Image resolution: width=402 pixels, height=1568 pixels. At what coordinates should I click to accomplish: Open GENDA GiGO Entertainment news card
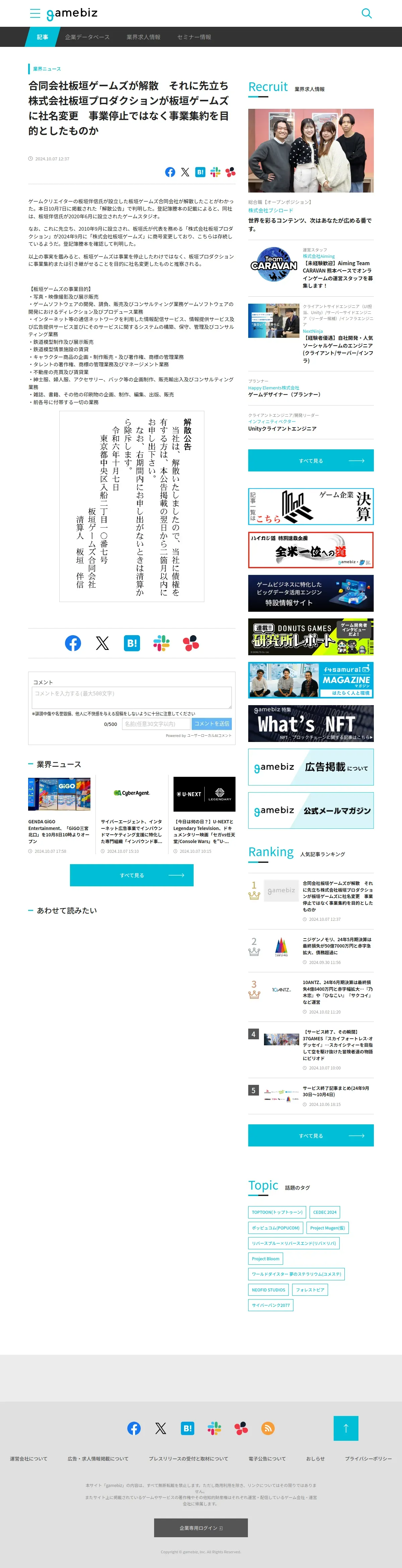coord(59,815)
